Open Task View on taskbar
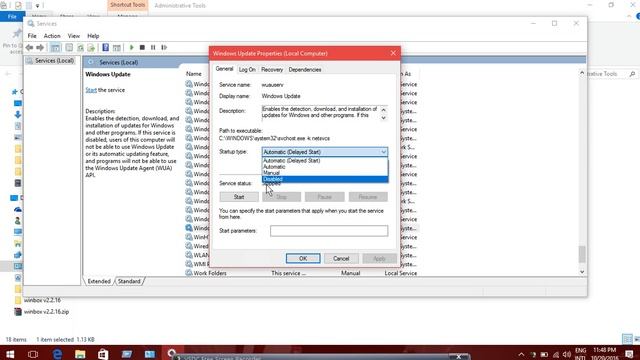This screenshot has height=360, width=640. 33,354
